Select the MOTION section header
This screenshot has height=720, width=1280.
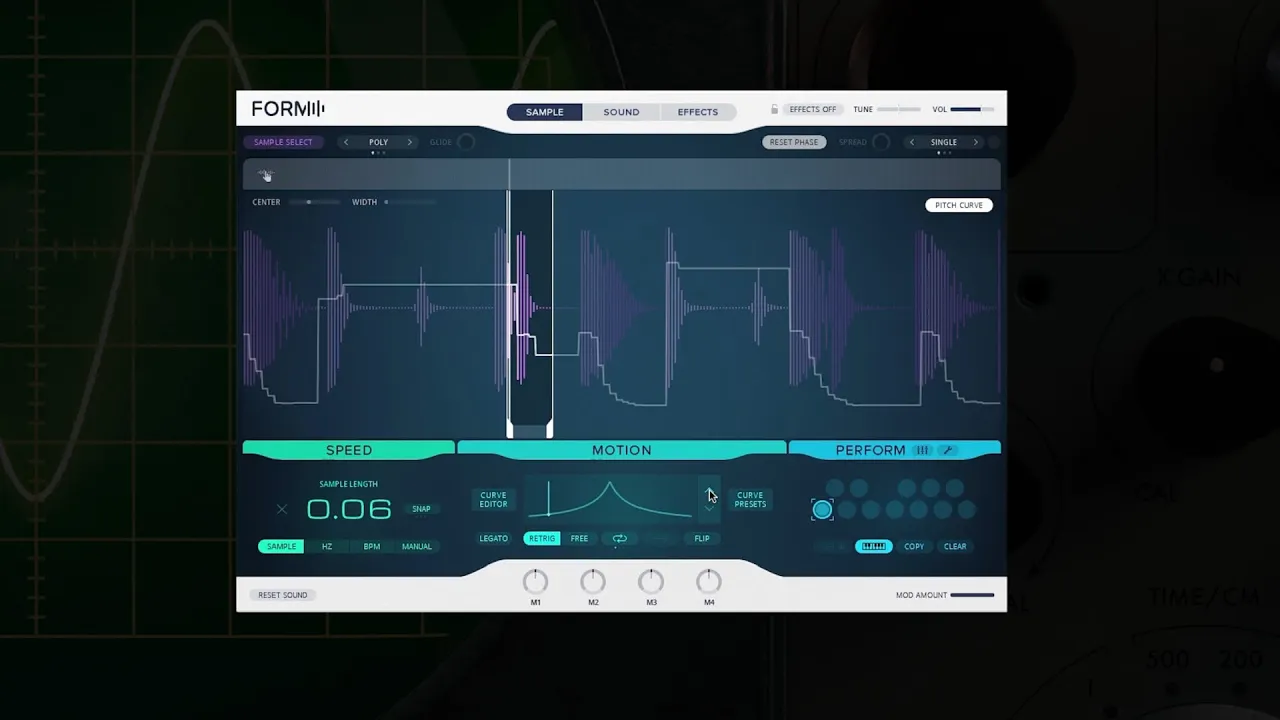tap(622, 450)
